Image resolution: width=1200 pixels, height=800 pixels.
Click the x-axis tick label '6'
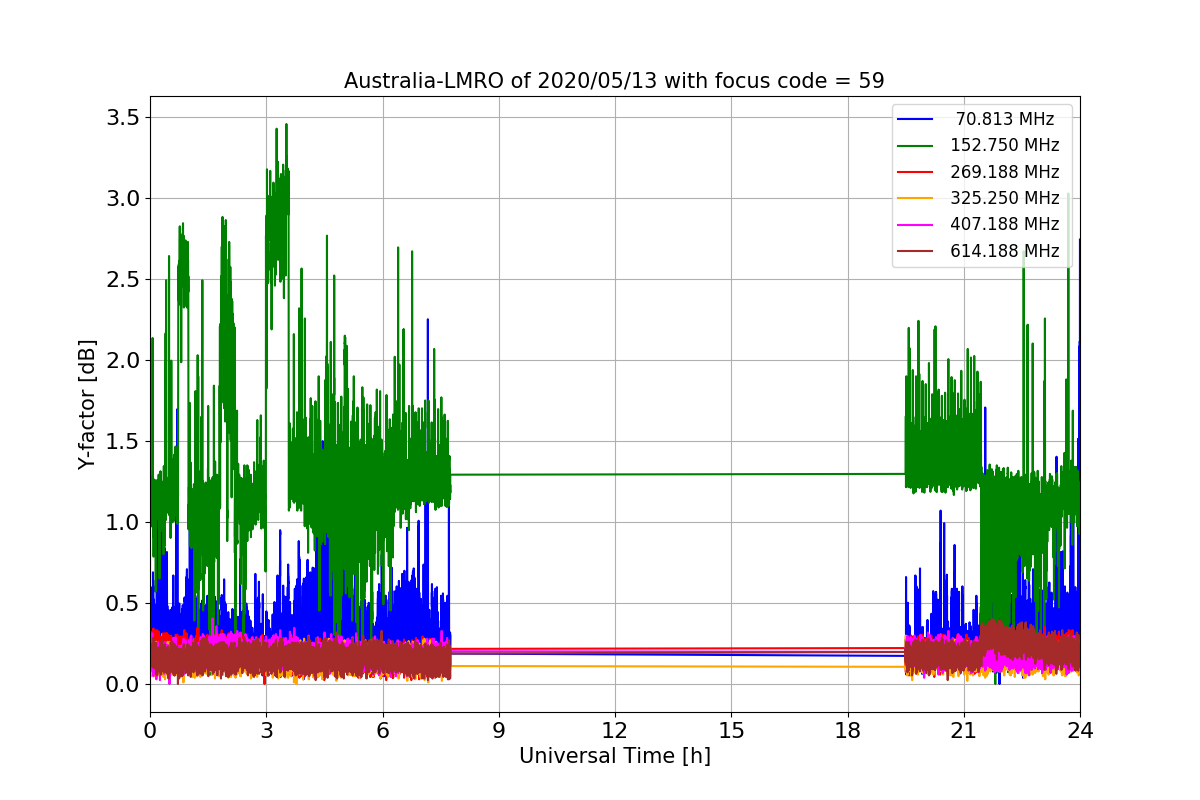tap(382, 730)
